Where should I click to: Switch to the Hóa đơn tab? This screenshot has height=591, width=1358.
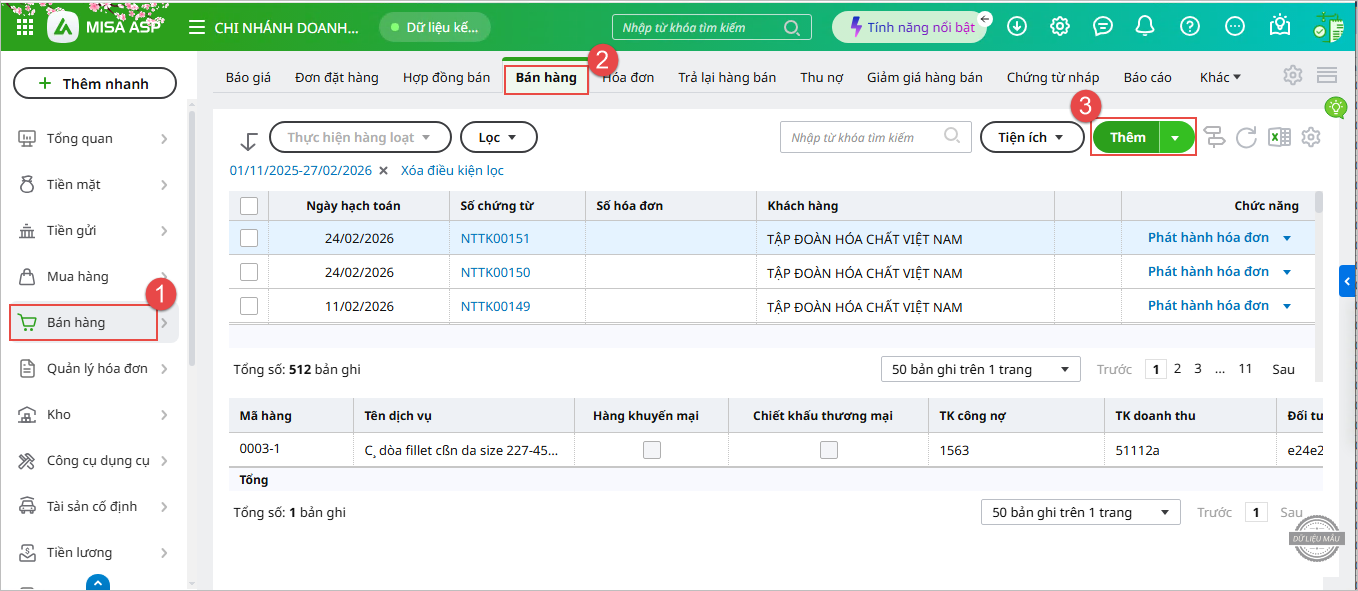[629, 77]
